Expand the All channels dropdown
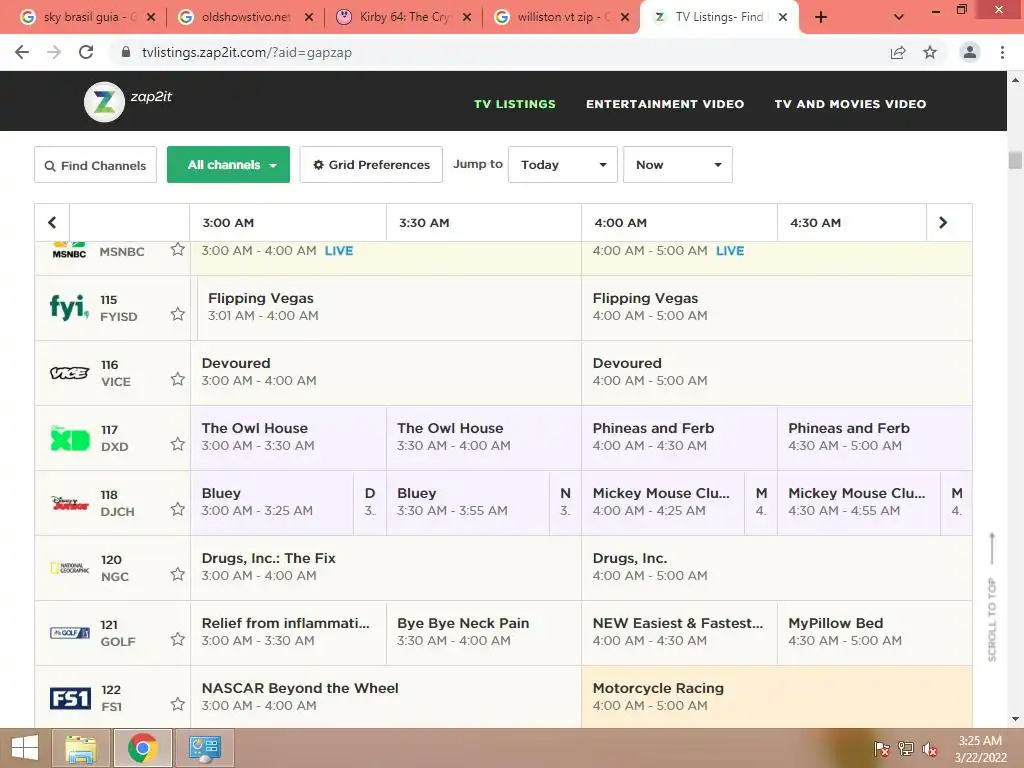 (x=228, y=165)
